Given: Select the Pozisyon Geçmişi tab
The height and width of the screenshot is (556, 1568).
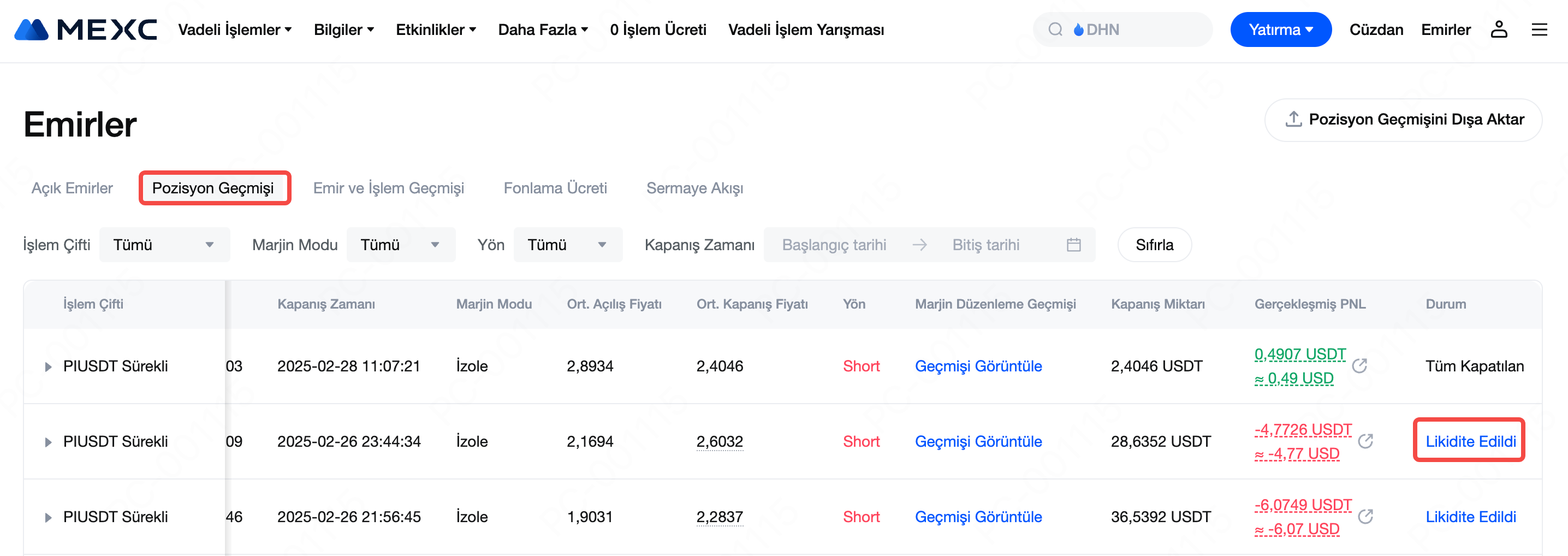Looking at the screenshot, I should [213, 188].
